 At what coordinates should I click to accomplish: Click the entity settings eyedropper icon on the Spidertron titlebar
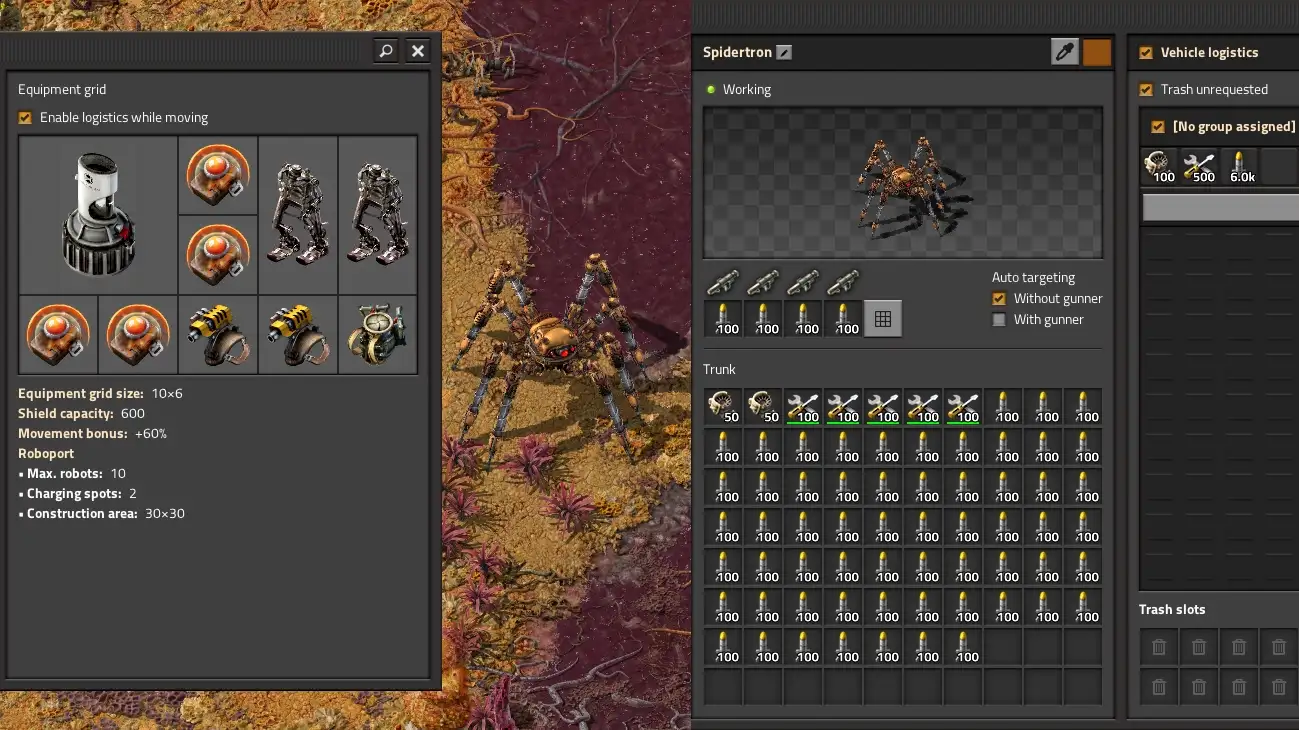tap(1063, 51)
